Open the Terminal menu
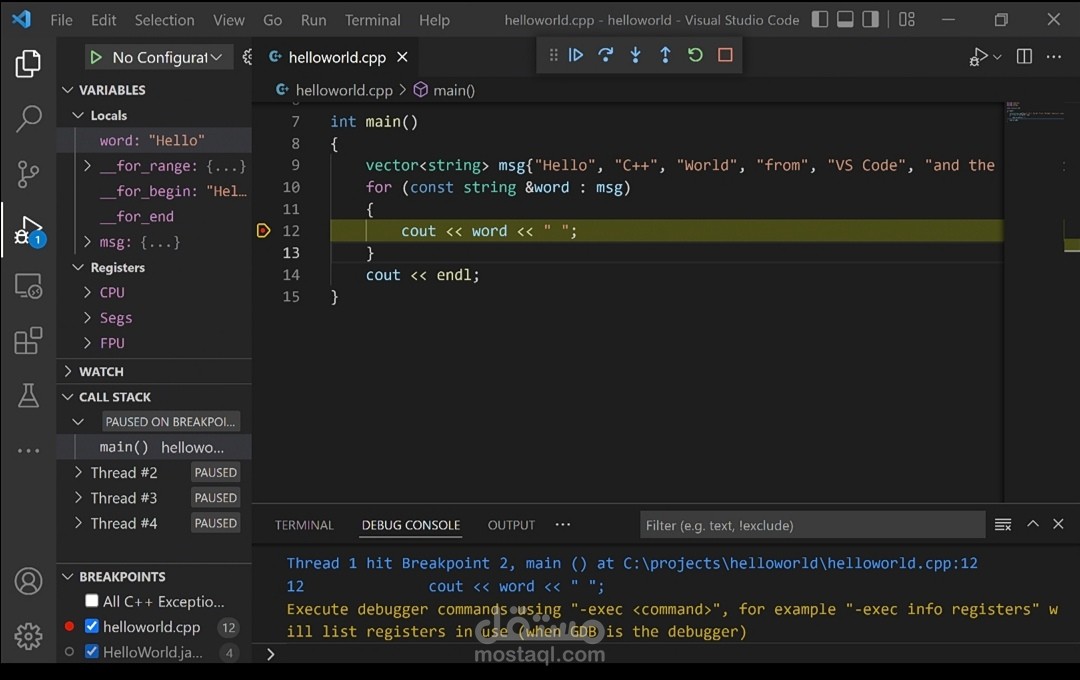The height and width of the screenshot is (680, 1080). 373,20
